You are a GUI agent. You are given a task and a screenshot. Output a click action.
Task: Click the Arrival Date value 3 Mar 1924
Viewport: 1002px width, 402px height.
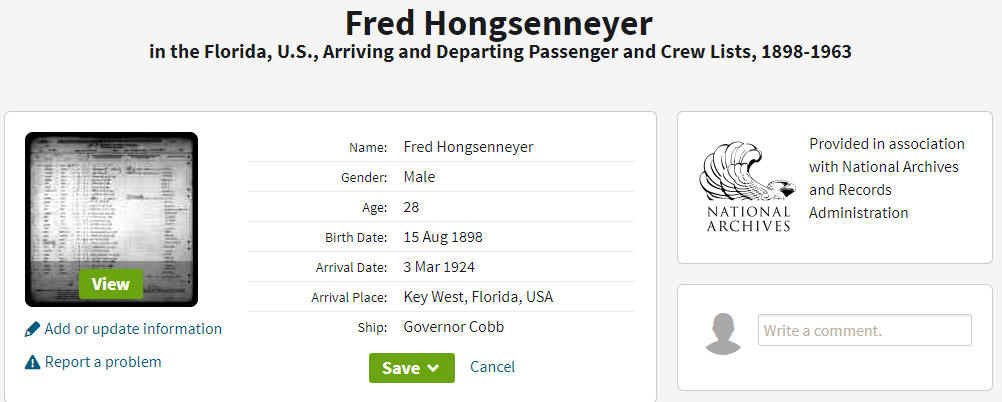[439, 267]
